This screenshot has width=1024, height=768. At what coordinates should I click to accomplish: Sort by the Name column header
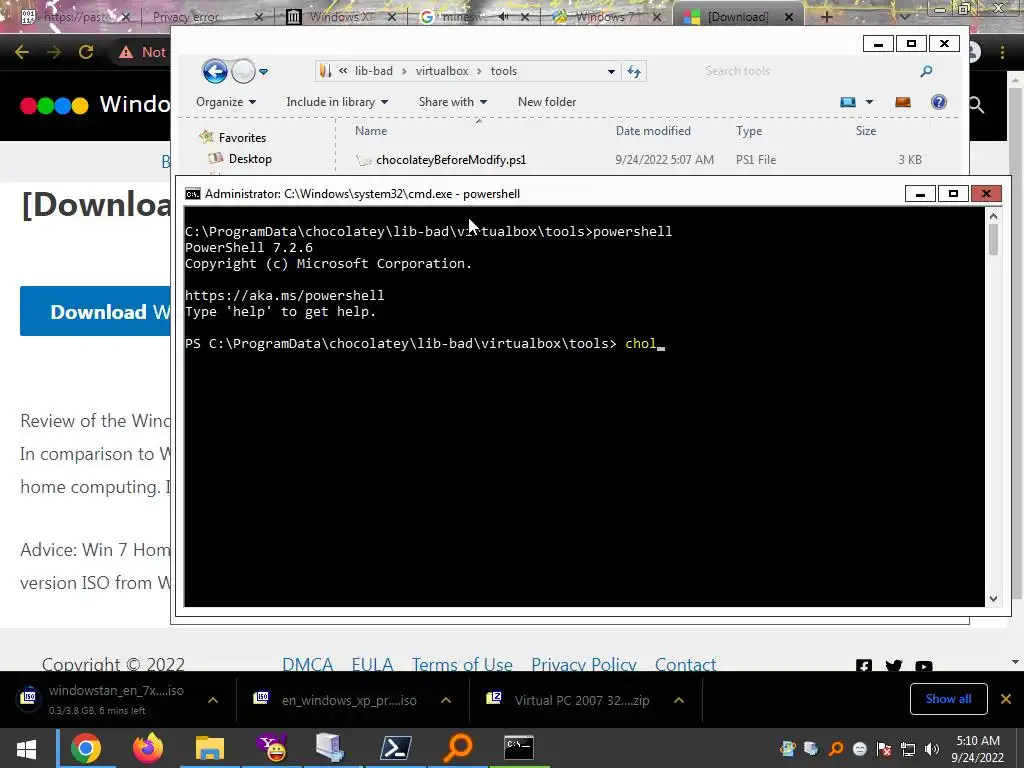(x=371, y=131)
